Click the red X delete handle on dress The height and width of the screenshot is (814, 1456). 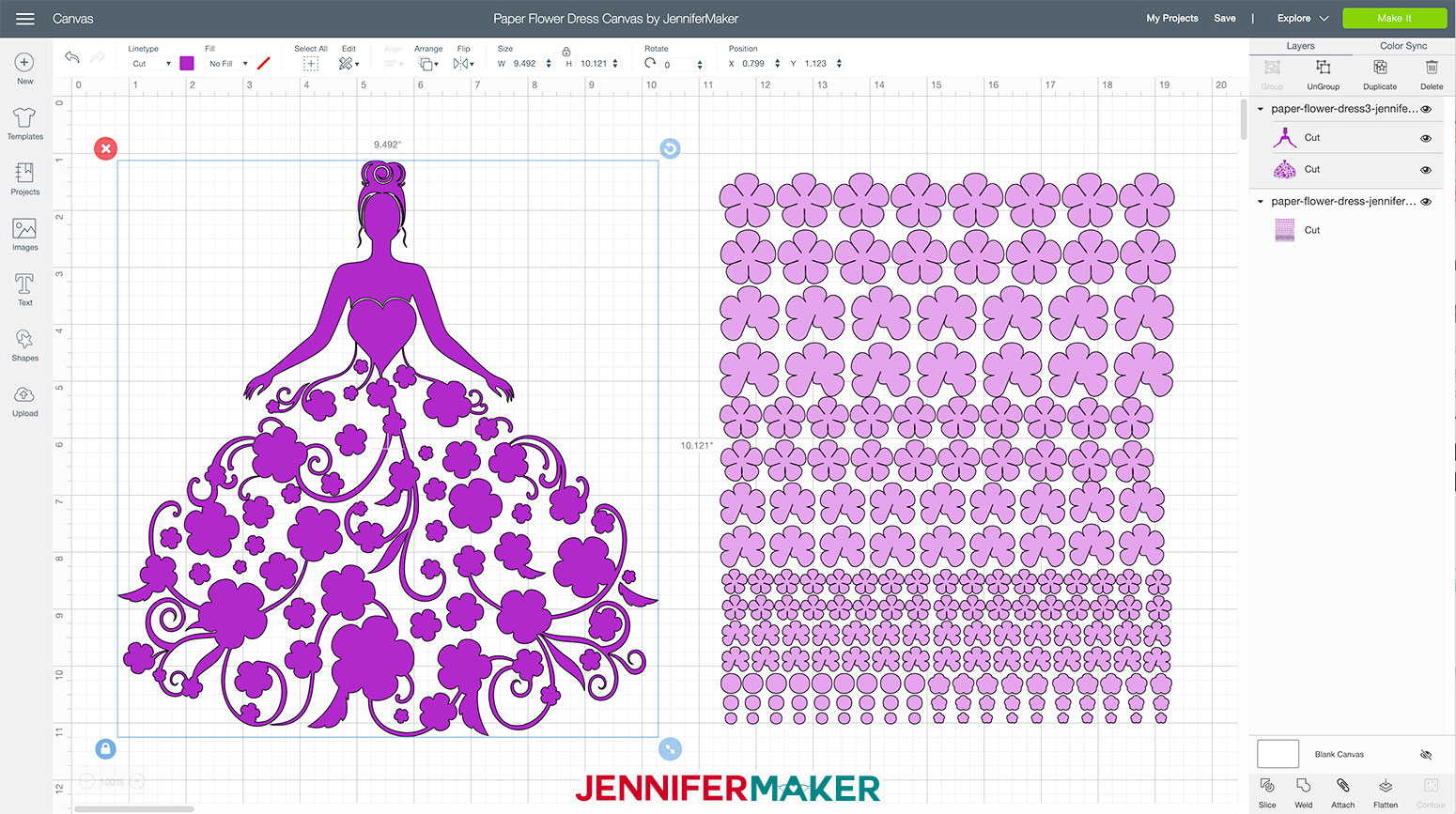coord(106,148)
